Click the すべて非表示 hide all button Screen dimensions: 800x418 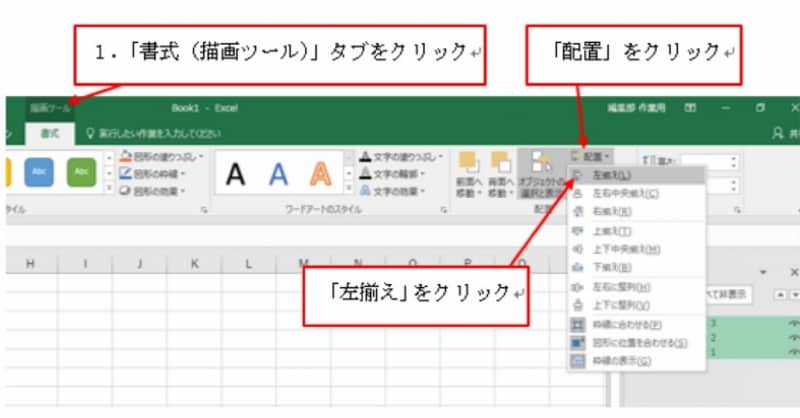pos(728,294)
